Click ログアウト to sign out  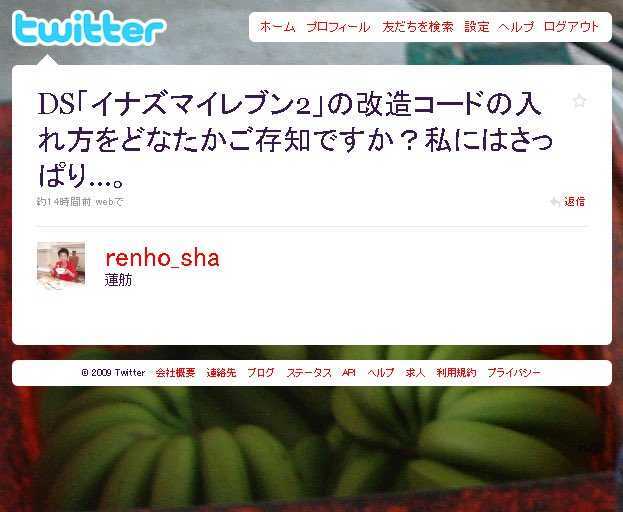(x=571, y=27)
